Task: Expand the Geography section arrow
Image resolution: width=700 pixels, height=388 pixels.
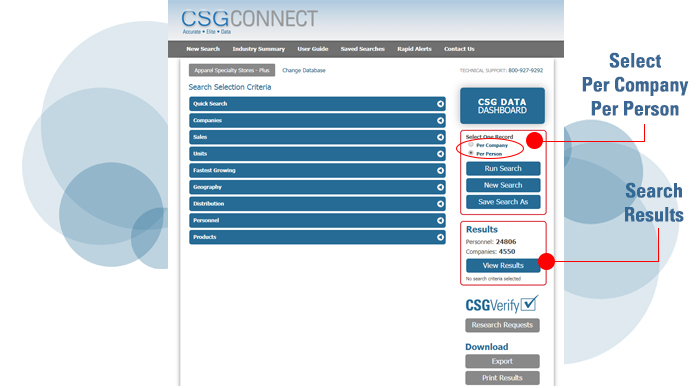Action: pyautogui.click(x=440, y=187)
